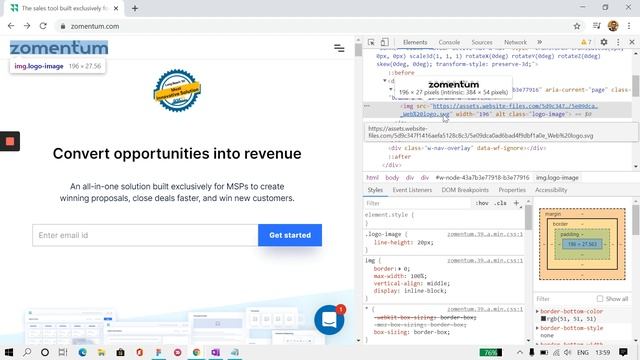Reload the zomentum.com page
Screen dimensions: 640x360
43,26
